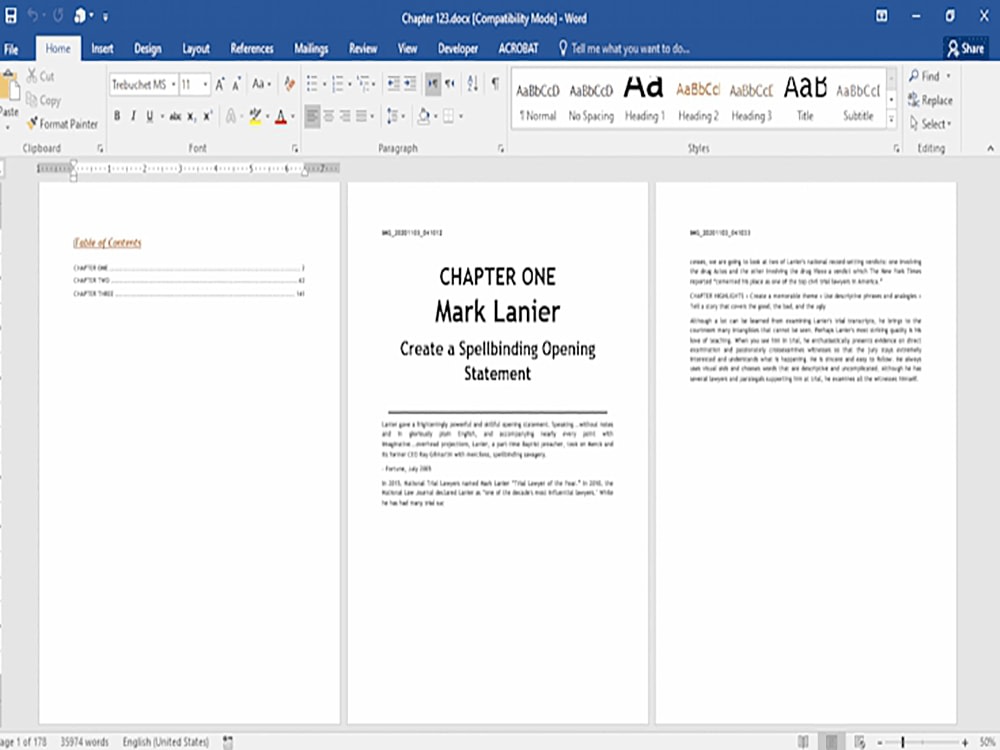
Task: Open the line spacing dropdown
Action: [395, 116]
